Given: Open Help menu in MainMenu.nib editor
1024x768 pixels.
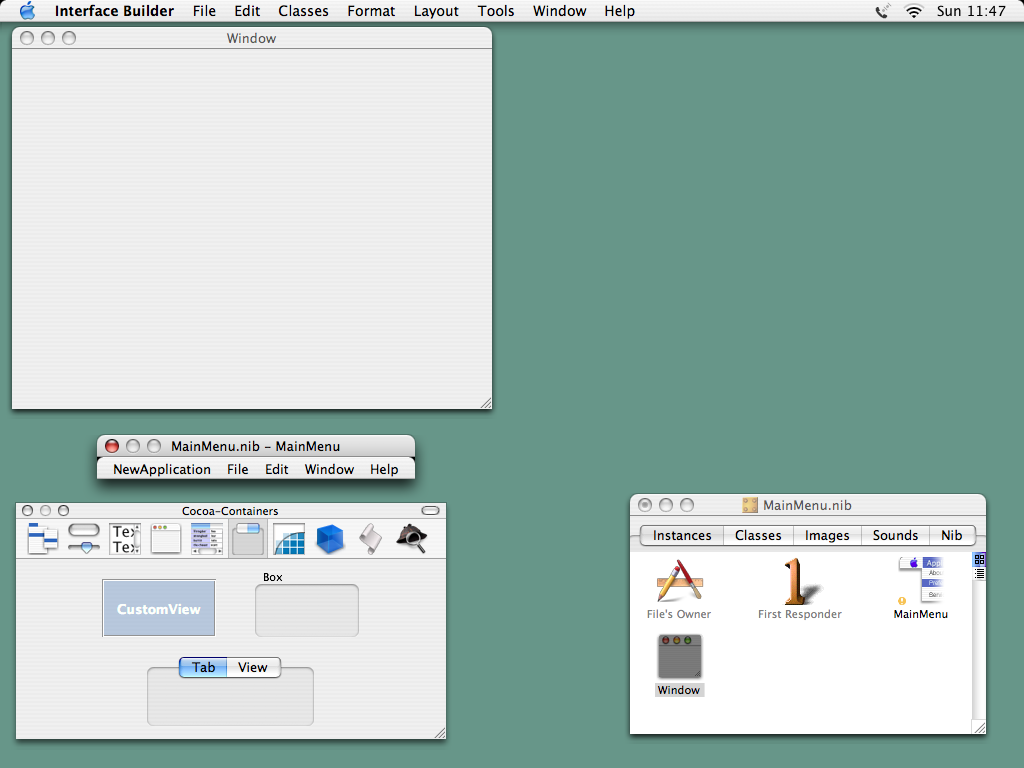Looking at the screenshot, I should [x=384, y=470].
